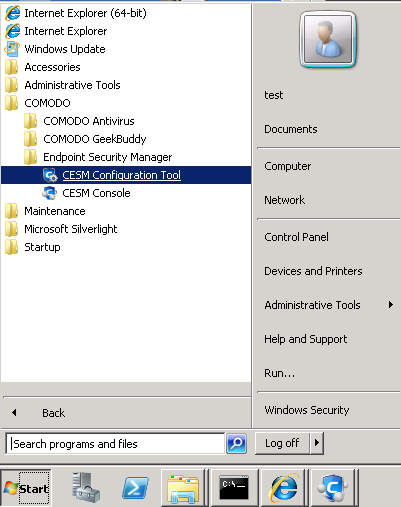Select Devices and Printers entry
This screenshot has height=507, width=401.
pos(313,271)
